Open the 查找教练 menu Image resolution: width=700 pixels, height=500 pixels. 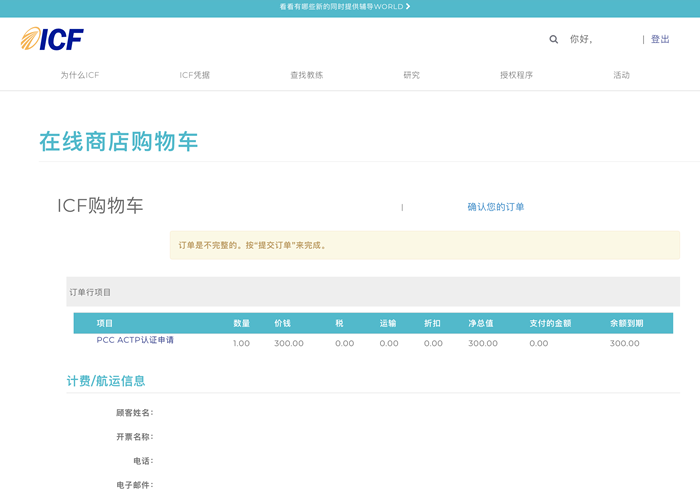(x=307, y=75)
